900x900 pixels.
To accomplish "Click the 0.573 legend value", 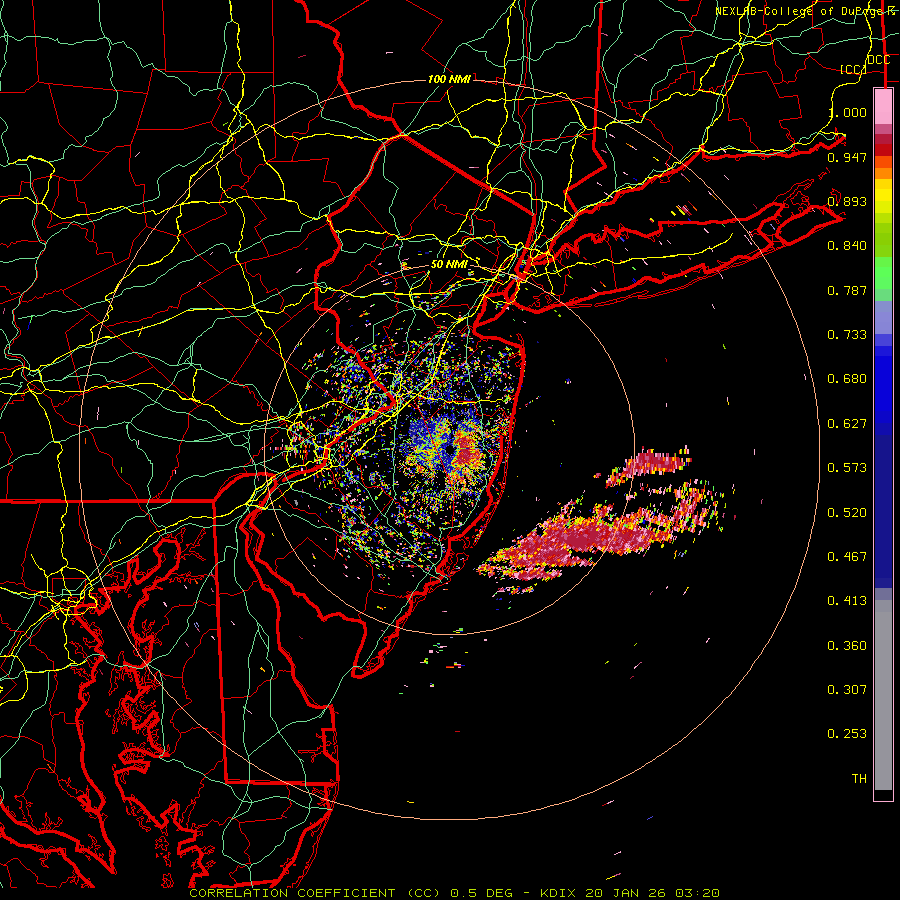I will [x=847, y=468].
